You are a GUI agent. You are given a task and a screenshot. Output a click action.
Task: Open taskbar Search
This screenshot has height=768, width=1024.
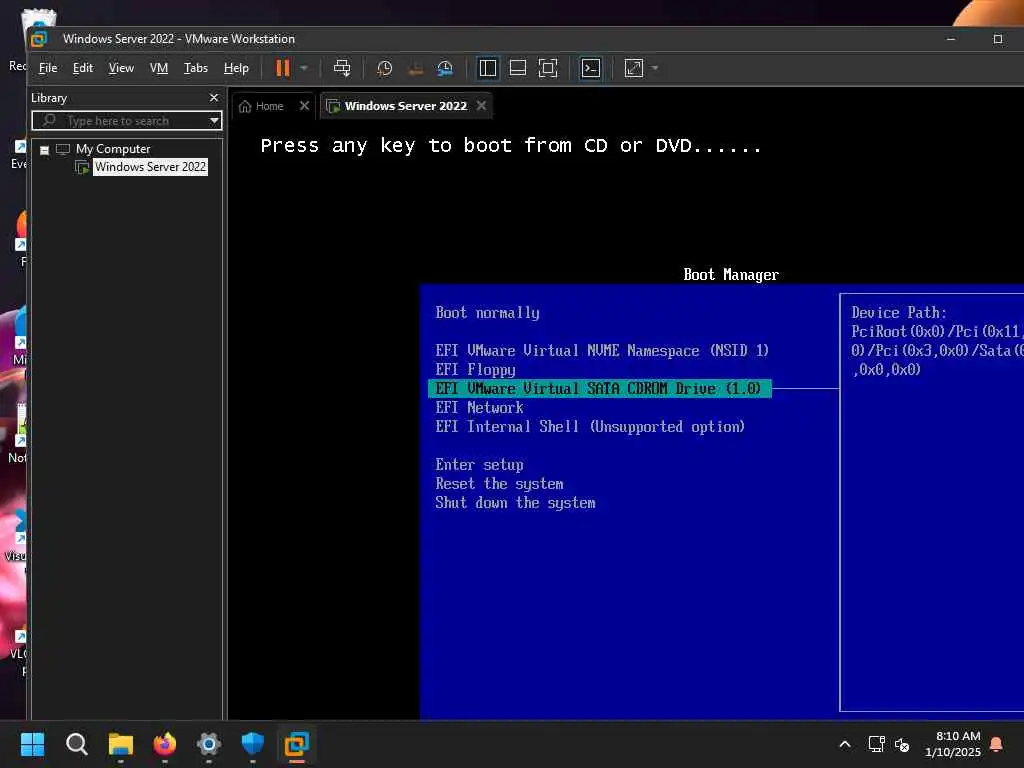coord(76,744)
